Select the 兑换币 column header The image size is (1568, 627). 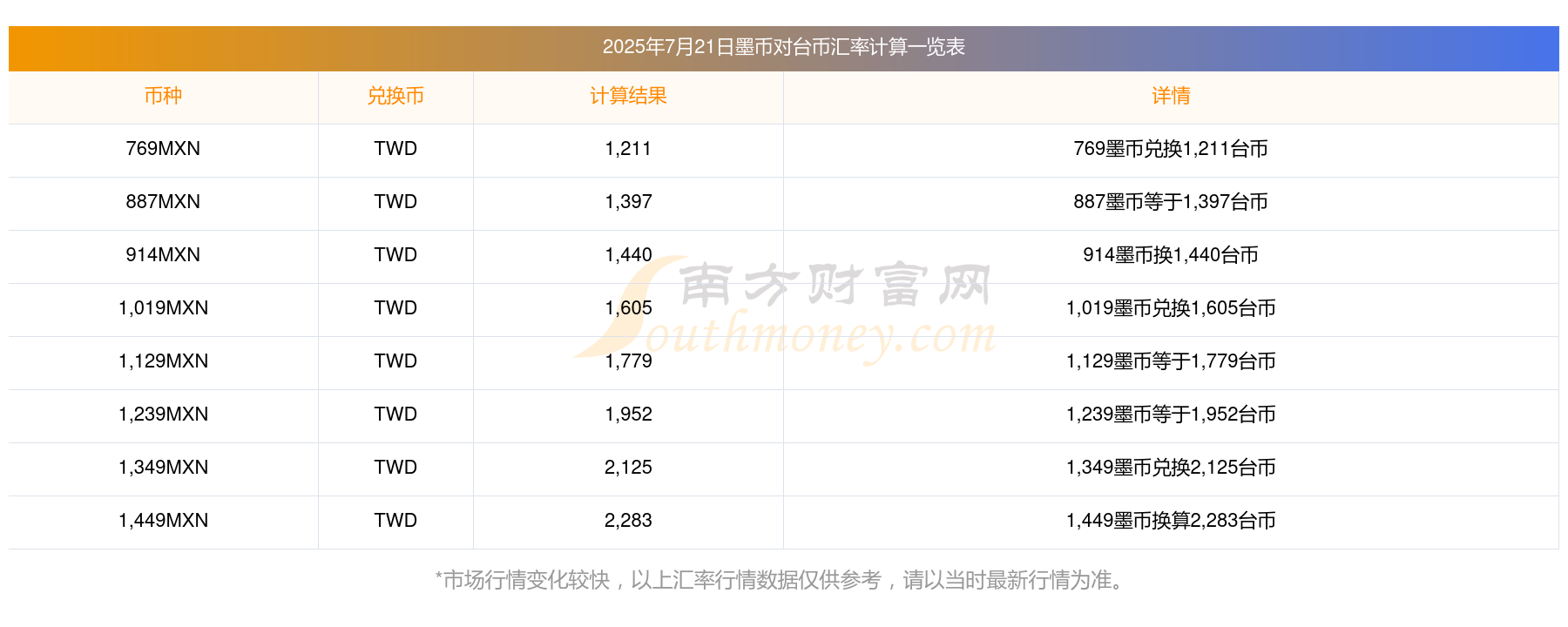(x=395, y=96)
